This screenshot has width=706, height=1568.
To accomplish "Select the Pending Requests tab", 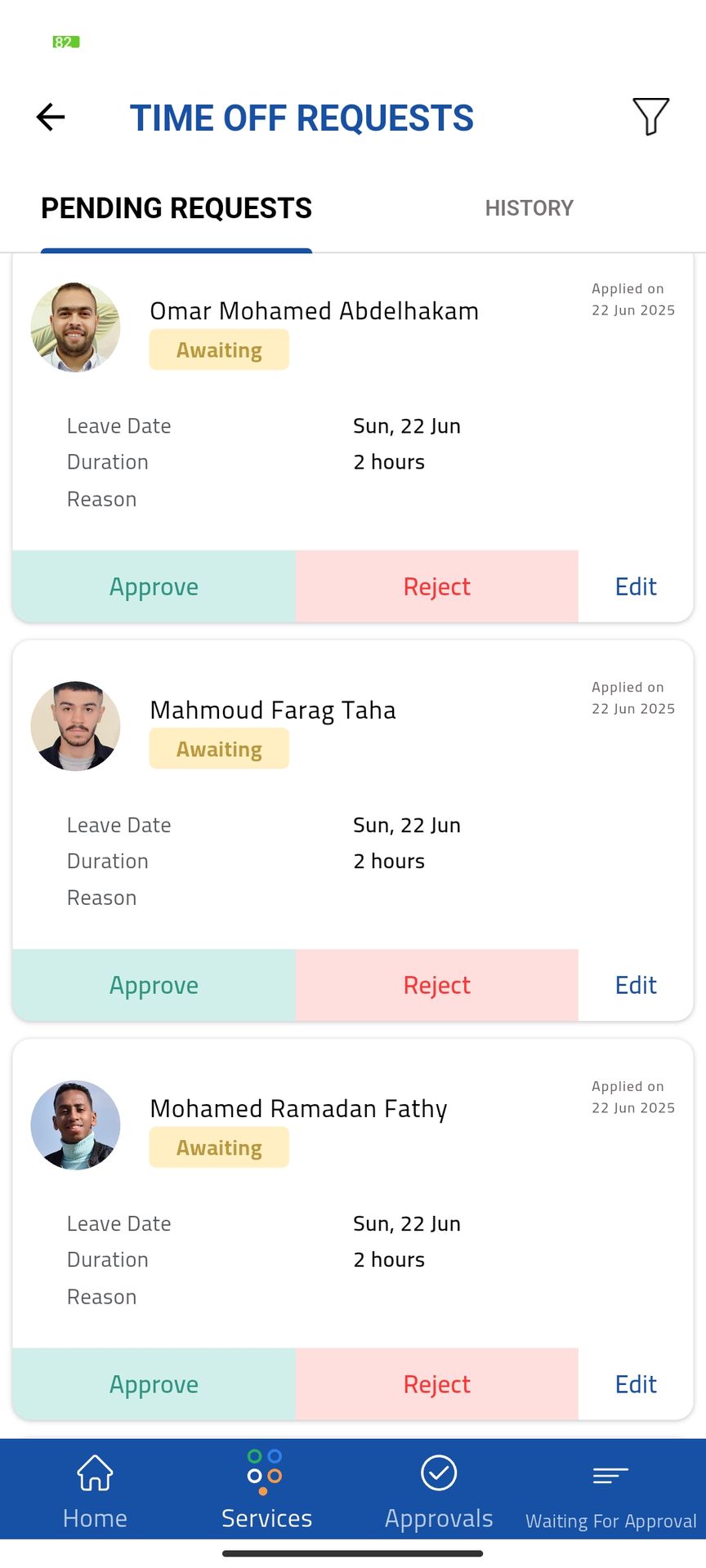I will 176,208.
